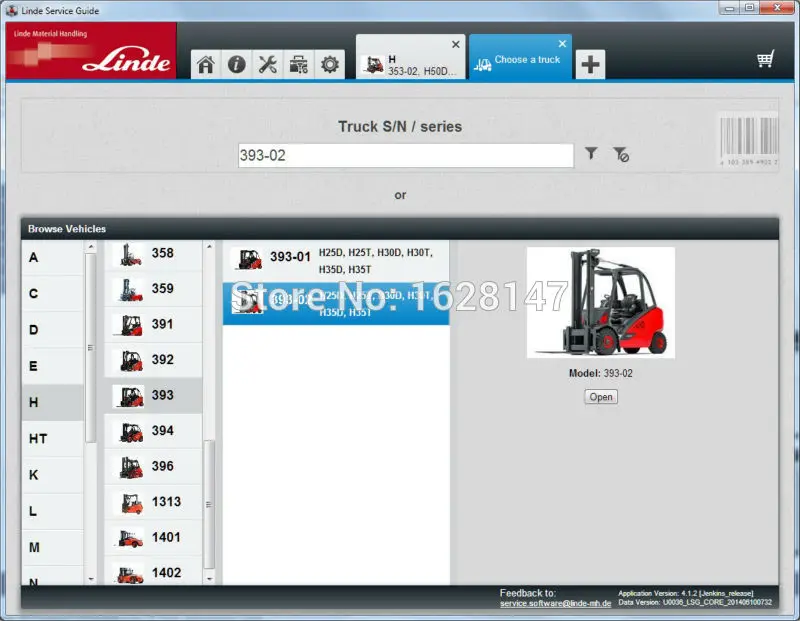
Task: Minimize the Linde Service Guide window
Action: click(730, 8)
